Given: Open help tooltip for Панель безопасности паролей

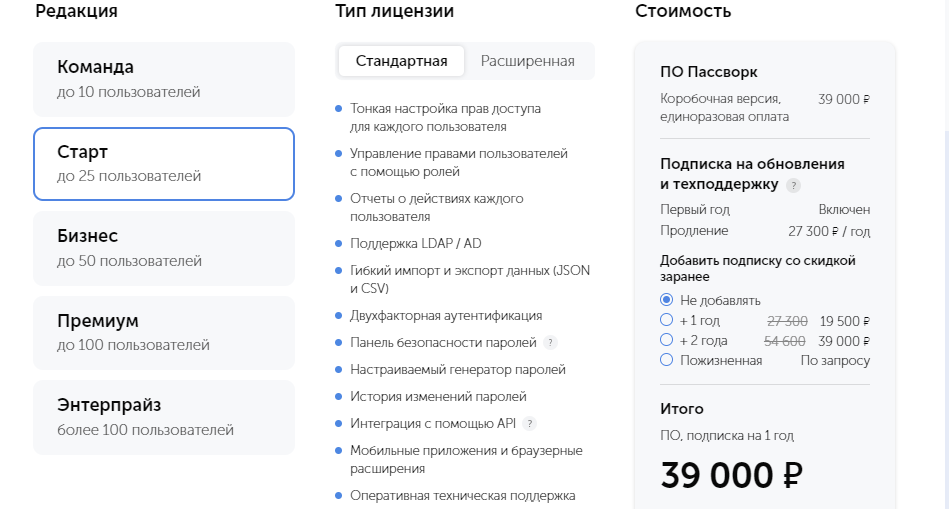Looking at the screenshot, I should 550,342.
